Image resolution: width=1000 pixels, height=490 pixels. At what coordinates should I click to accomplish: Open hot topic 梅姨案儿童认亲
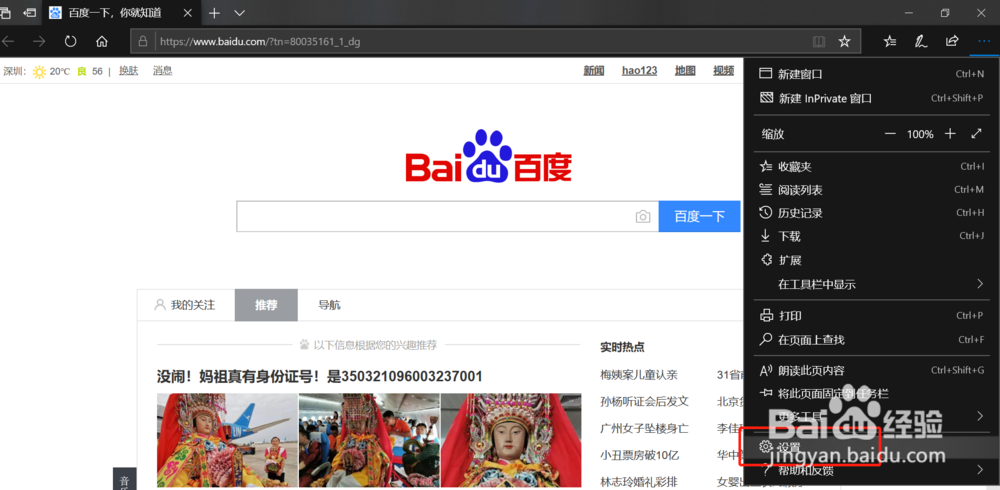[638, 375]
